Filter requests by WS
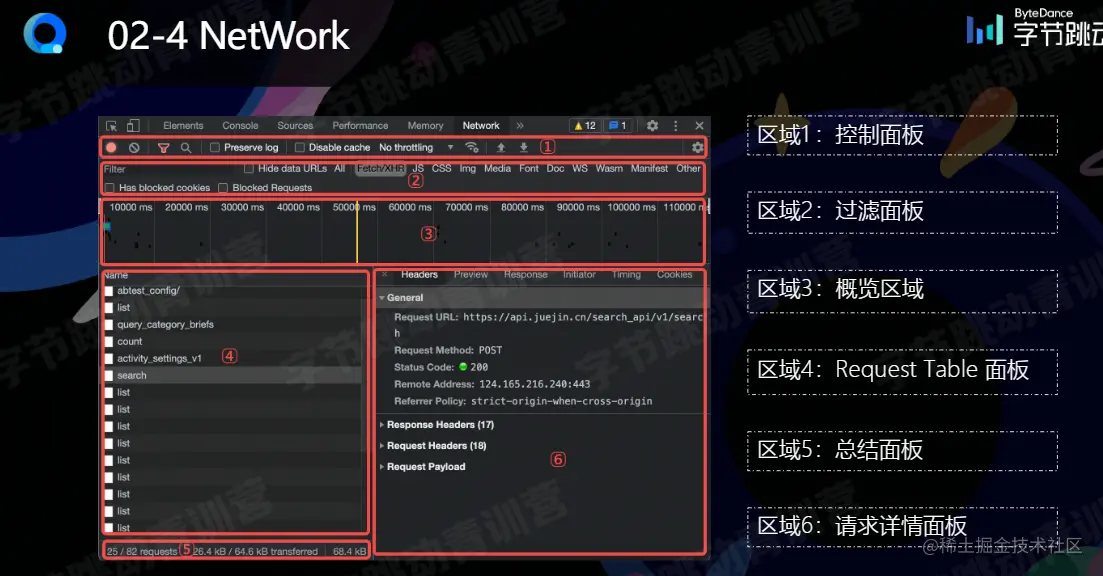 580,169
